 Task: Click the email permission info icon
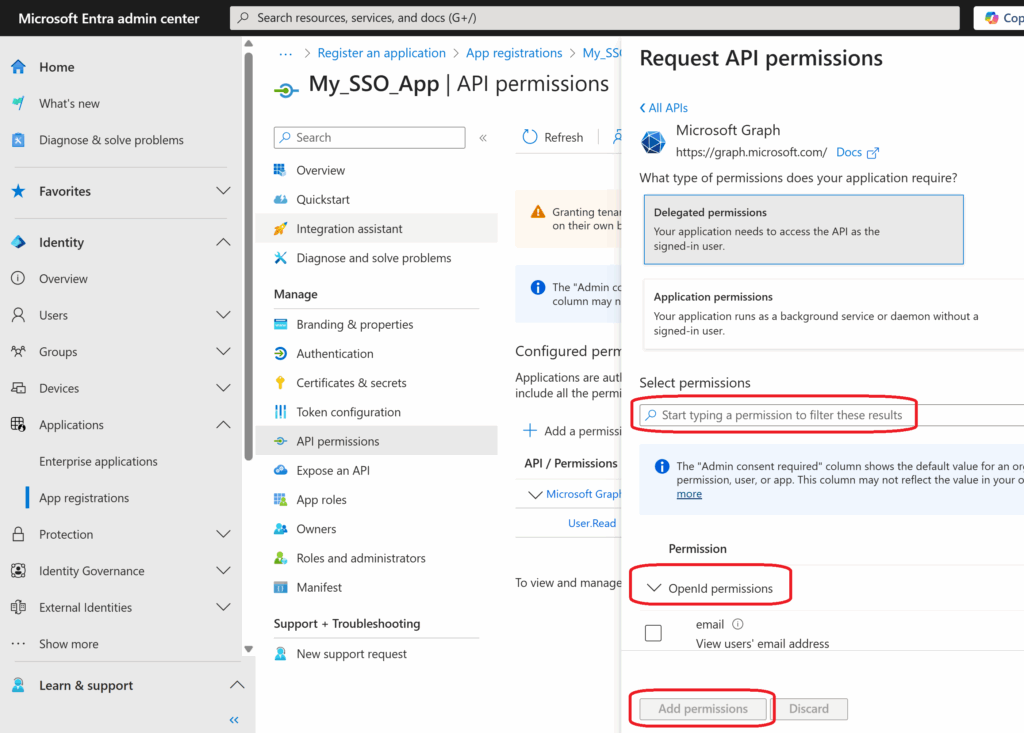pos(738,624)
